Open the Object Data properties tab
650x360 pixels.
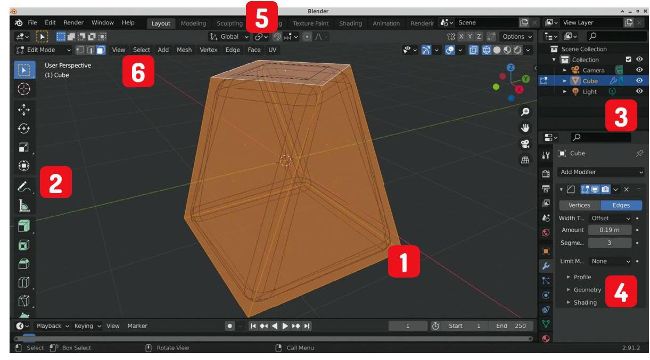tap(546, 324)
